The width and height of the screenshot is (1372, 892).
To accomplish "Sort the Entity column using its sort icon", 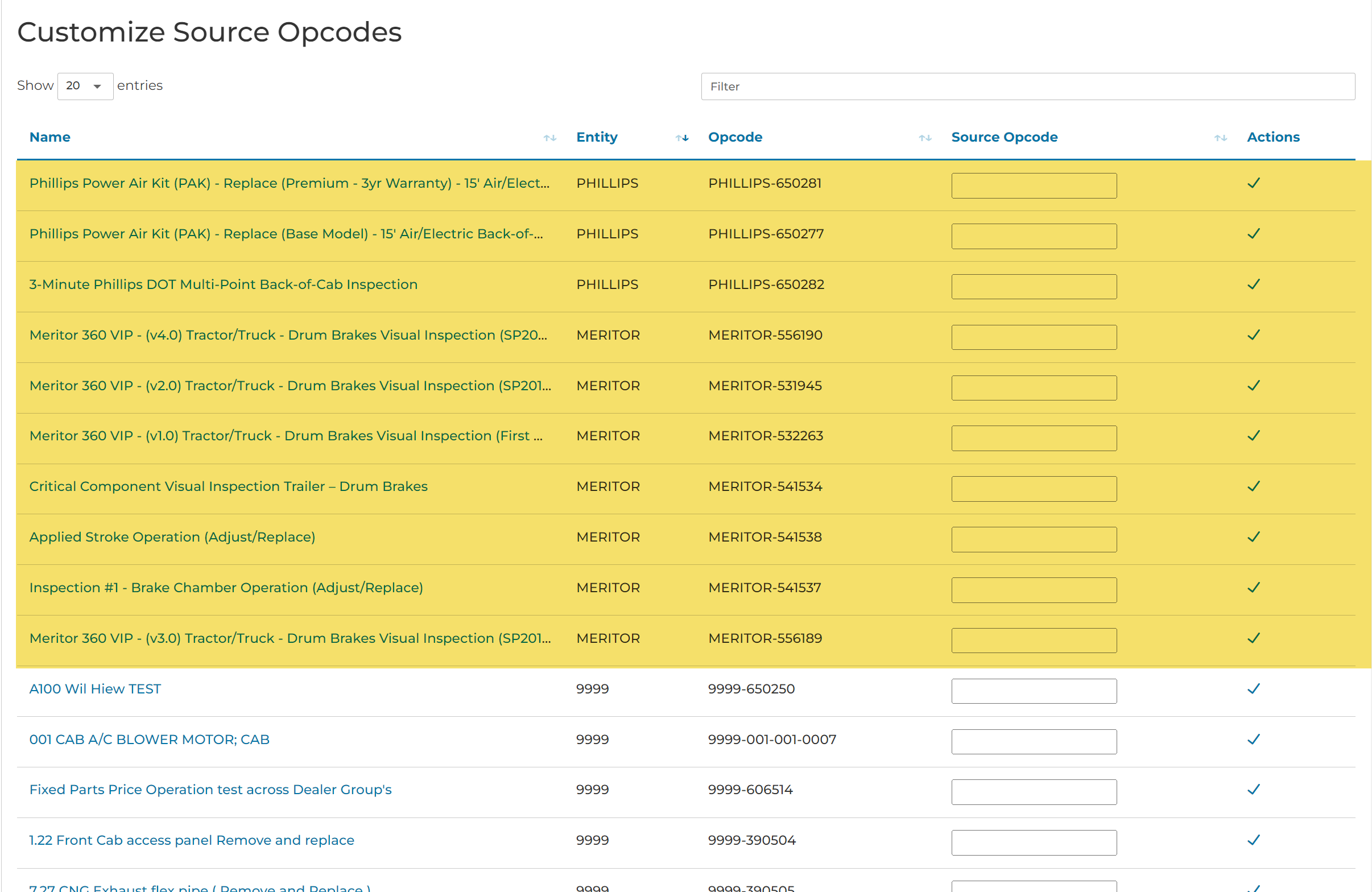I will coord(682,138).
